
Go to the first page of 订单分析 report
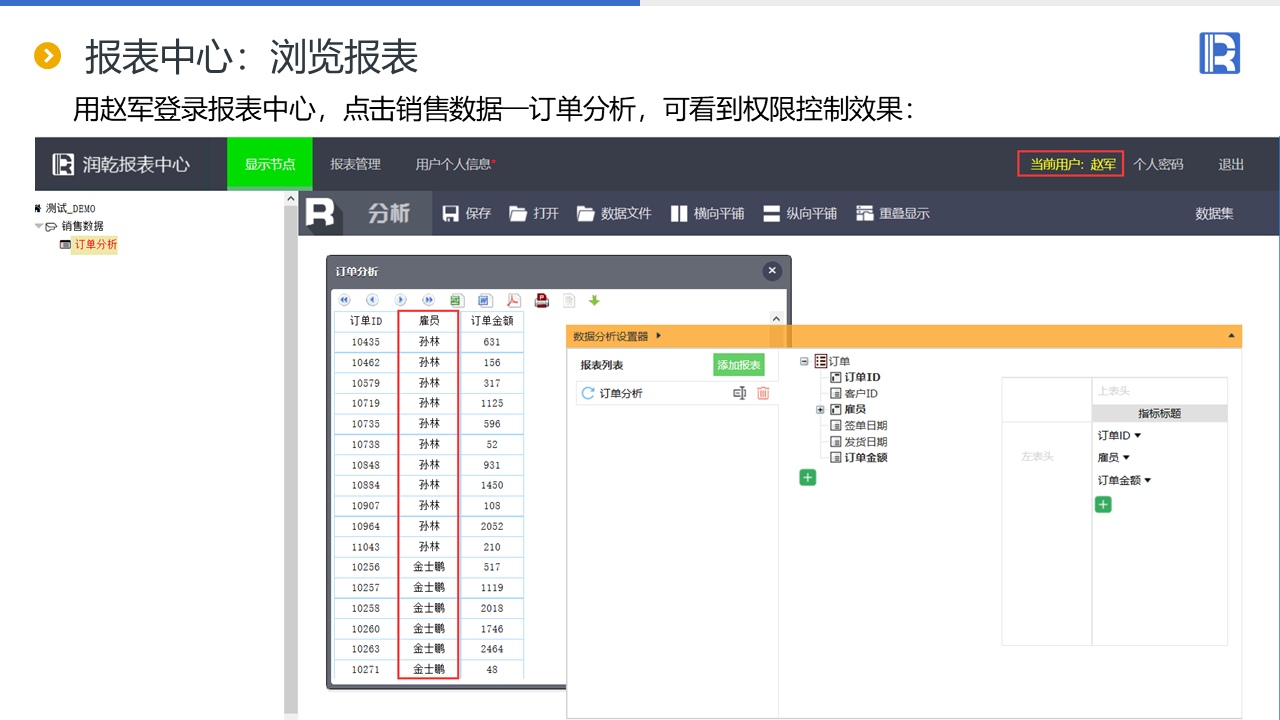[x=345, y=300]
